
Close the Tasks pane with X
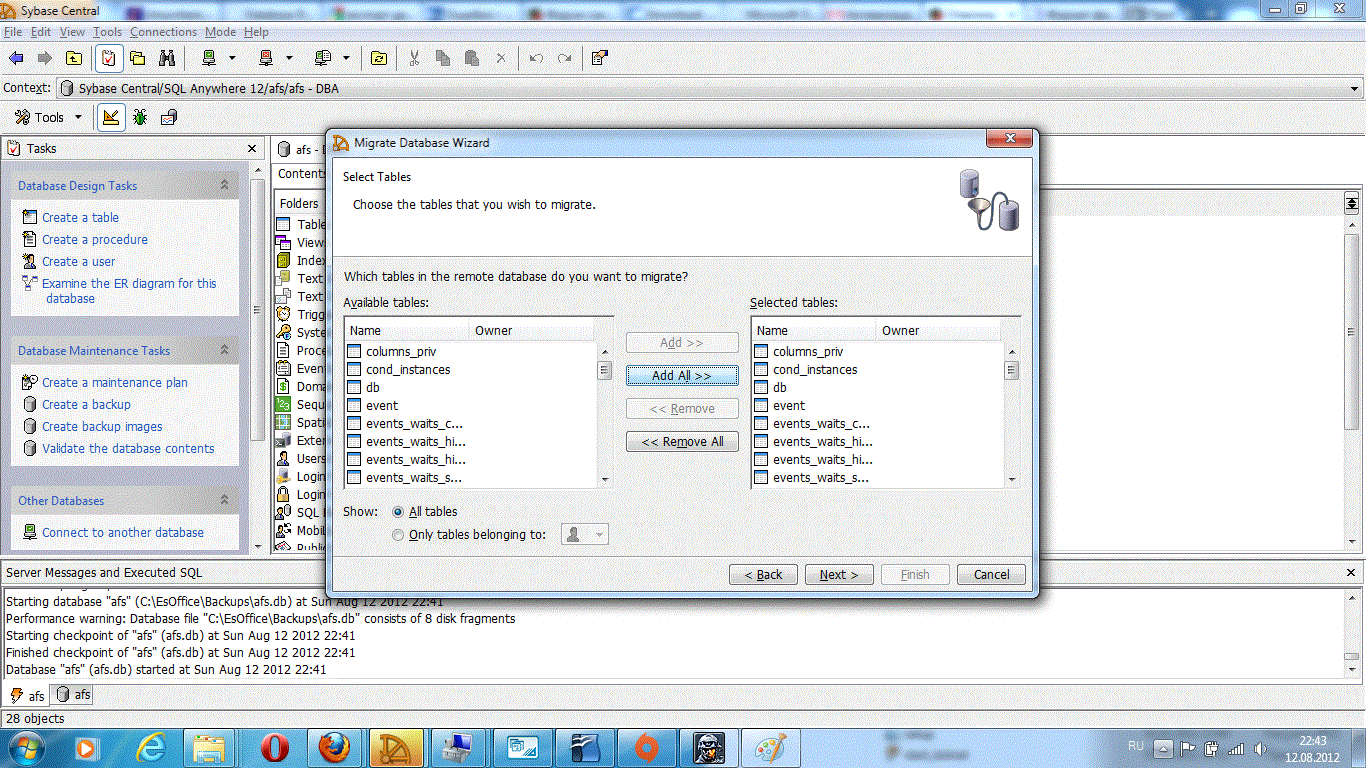252,148
